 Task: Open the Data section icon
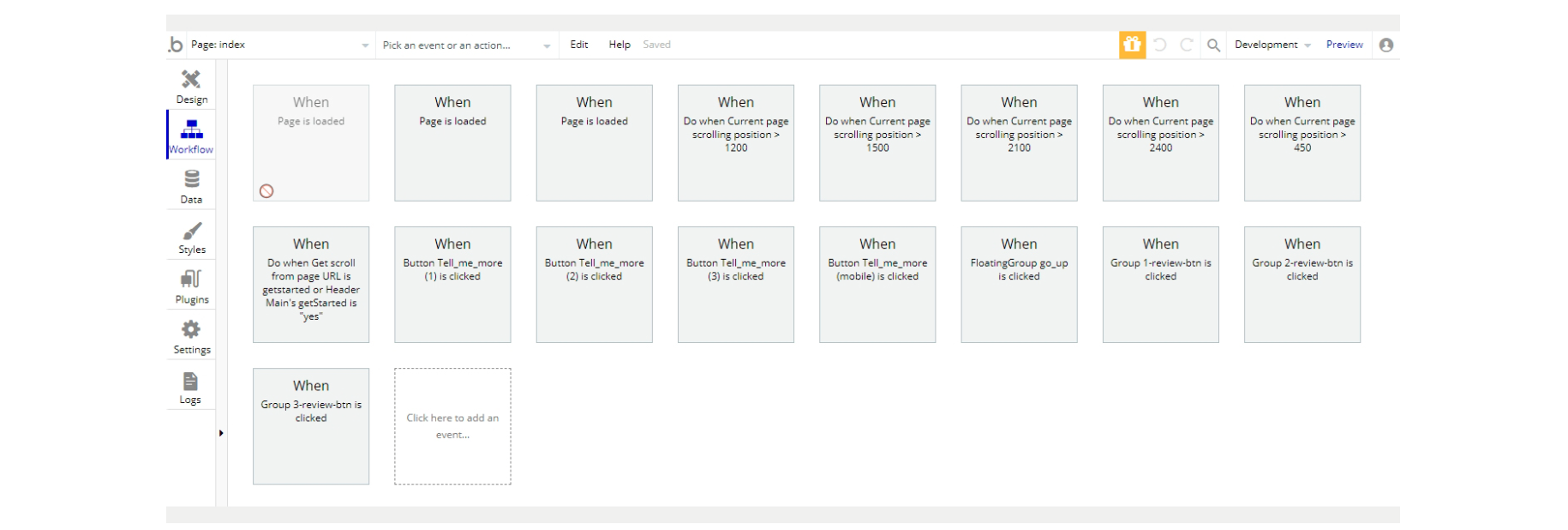(x=191, y=186)
